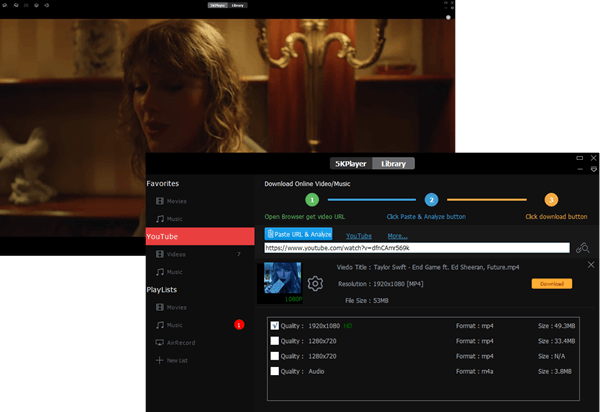Open Music playlist with red badge
This screenshot has width=600, height=412.
click(169, 325)
